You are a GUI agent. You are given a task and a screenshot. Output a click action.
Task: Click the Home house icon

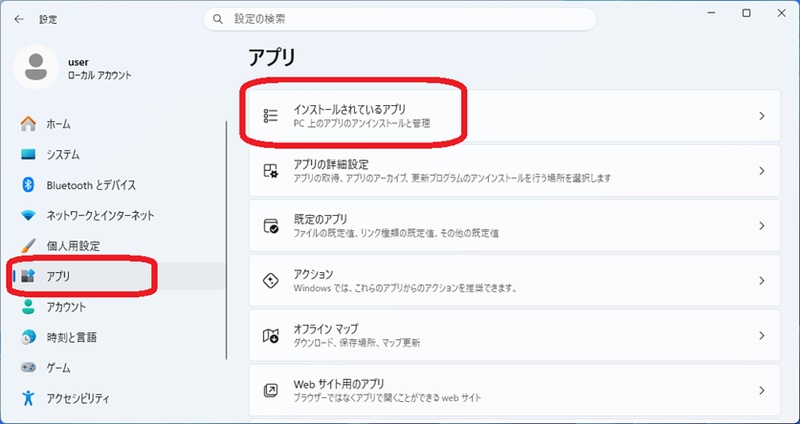click(28, 124)
